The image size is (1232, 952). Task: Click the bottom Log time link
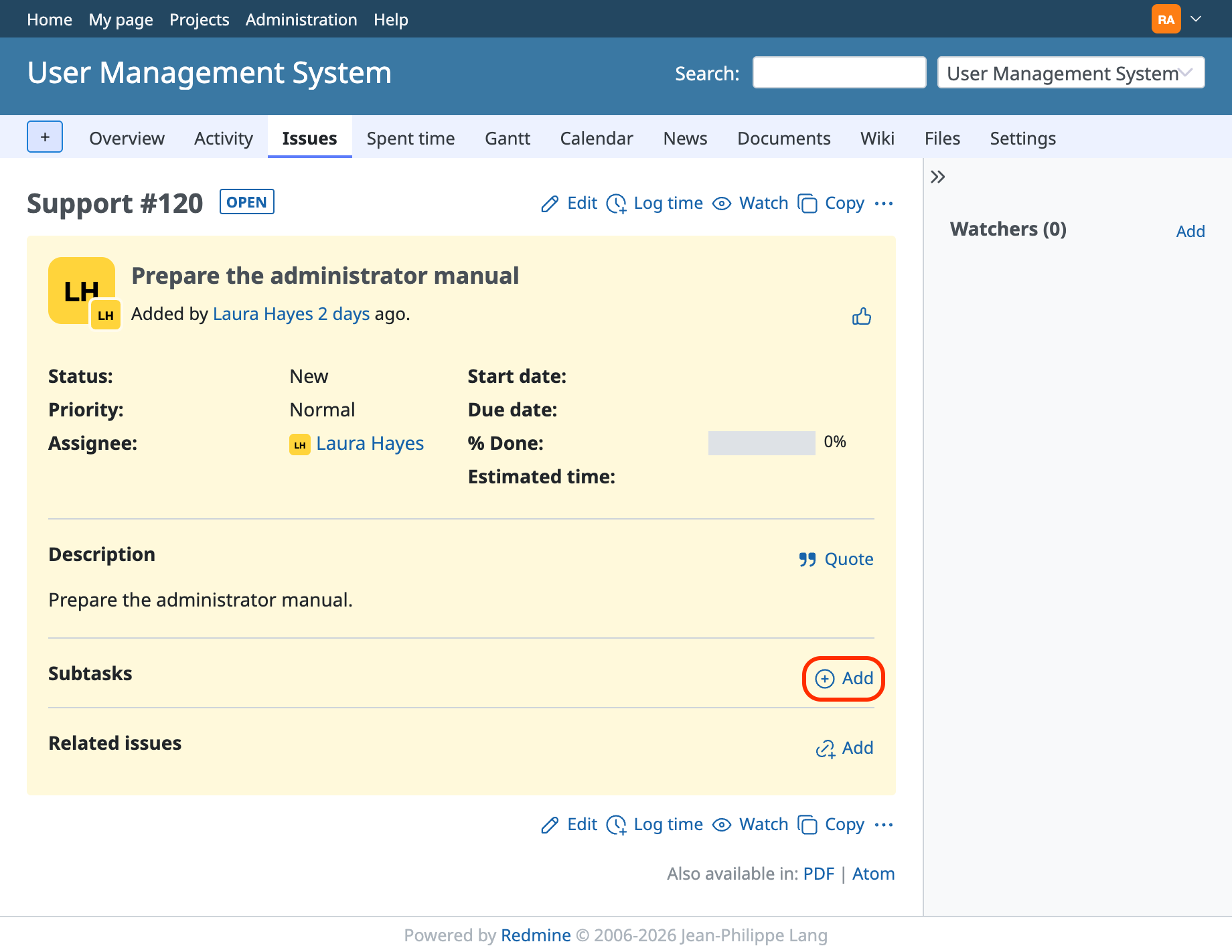coord(655,824)
